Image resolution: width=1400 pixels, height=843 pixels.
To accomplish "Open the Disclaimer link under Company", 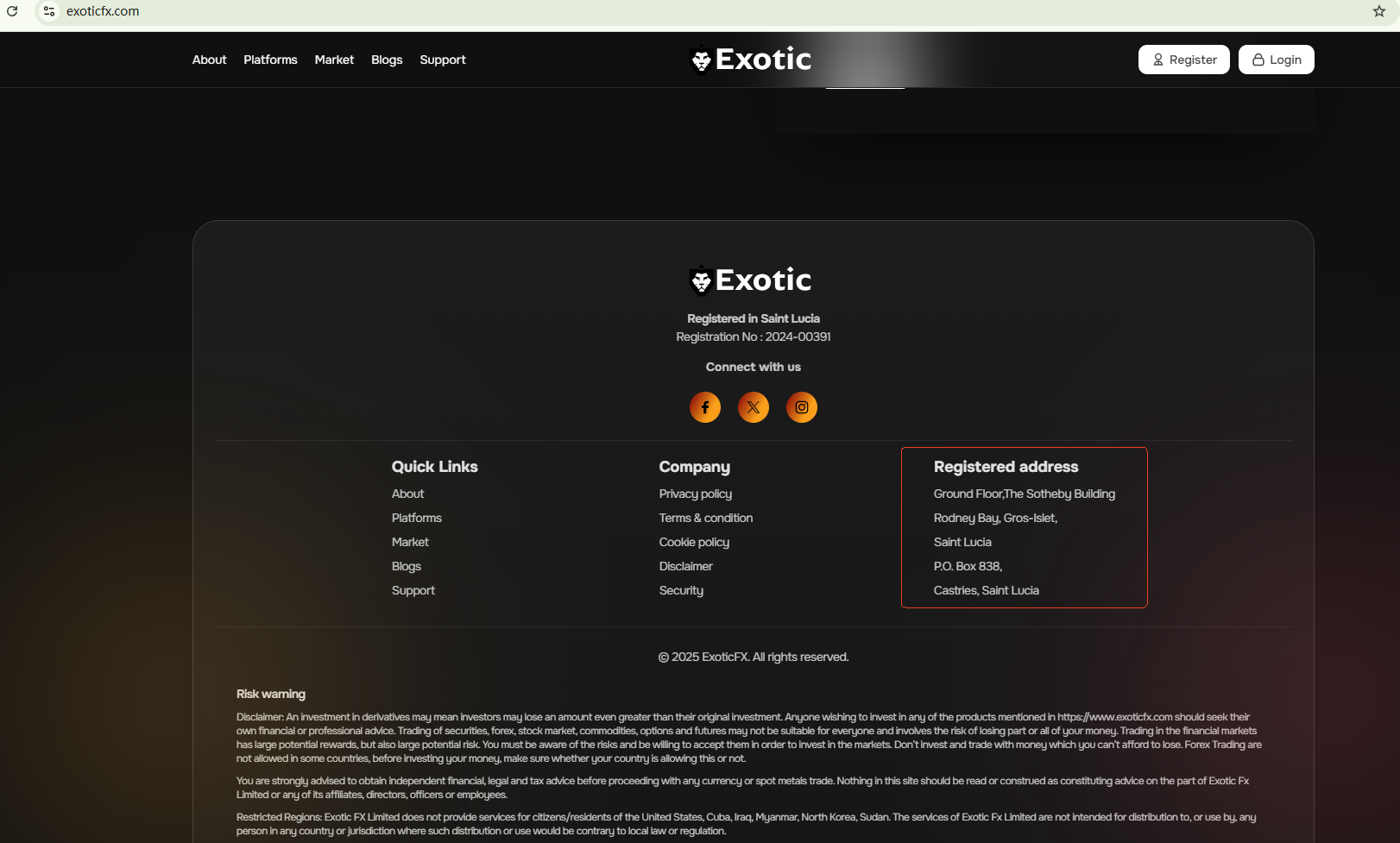I will point(686,566).
